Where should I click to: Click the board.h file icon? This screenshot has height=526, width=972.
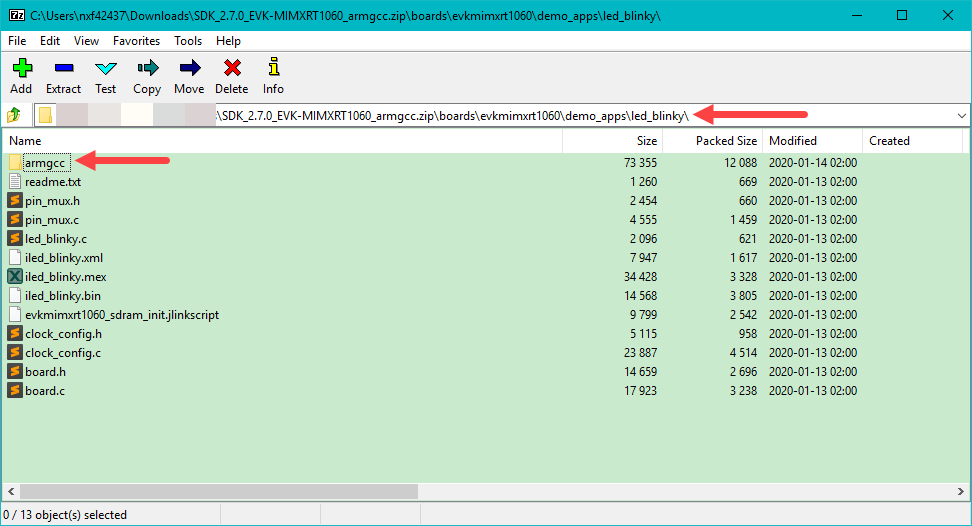point(15,372)
